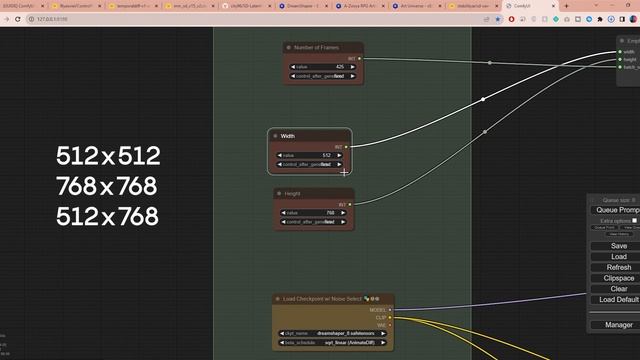Viewport: 640px width, 360px height.
Task: Open beta_schedule dropdown showing sqrt_linear (AnimateDiff)
Action: coord(333,343)
